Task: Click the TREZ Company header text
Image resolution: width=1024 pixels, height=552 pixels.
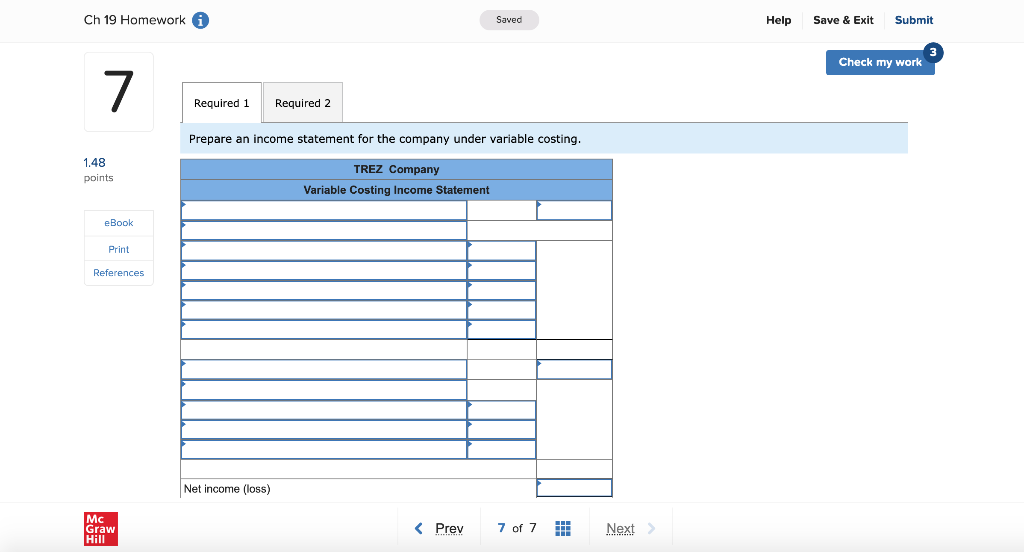Action: (x=396, y=169)
